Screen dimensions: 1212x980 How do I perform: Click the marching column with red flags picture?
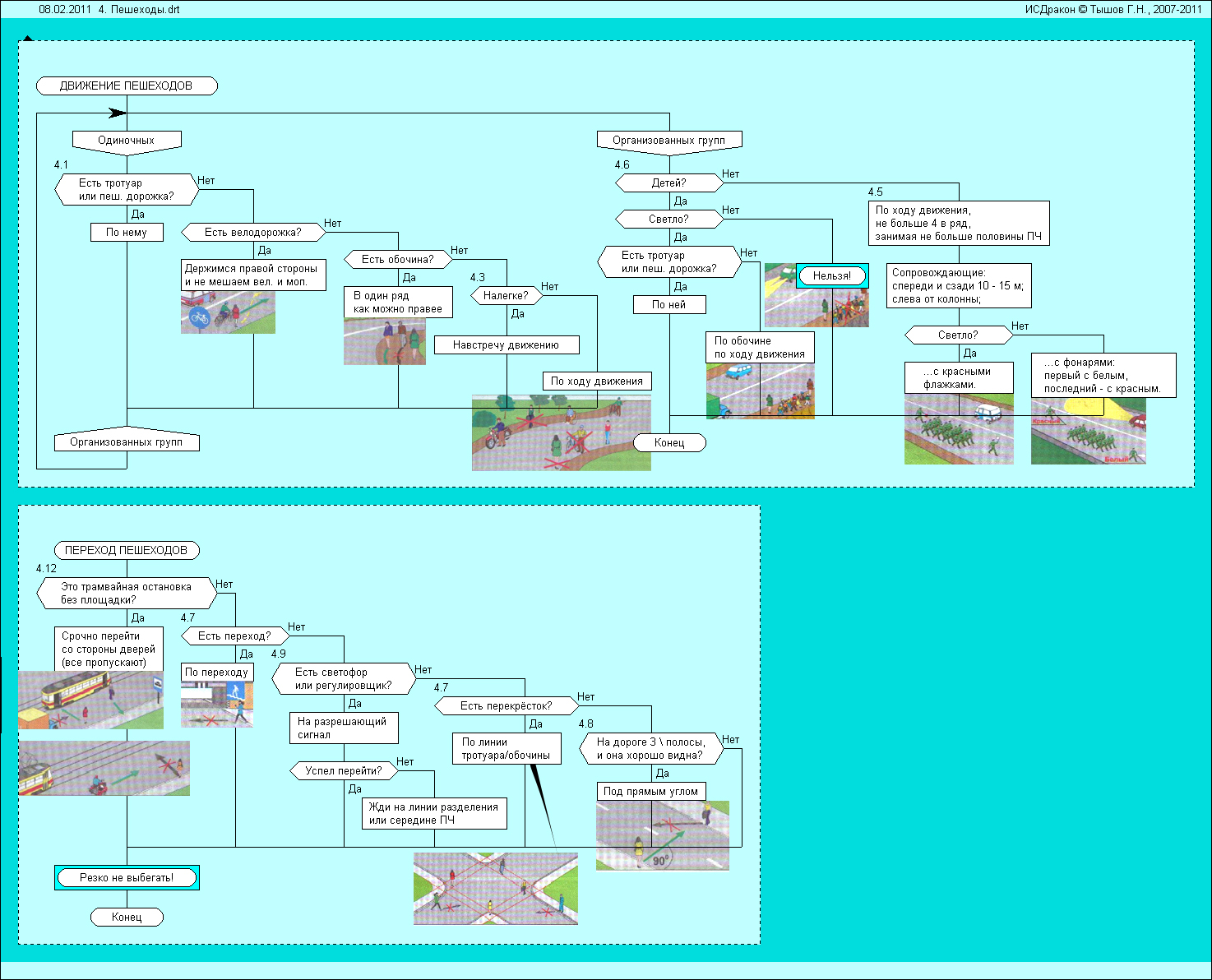[x=958, y=430]
